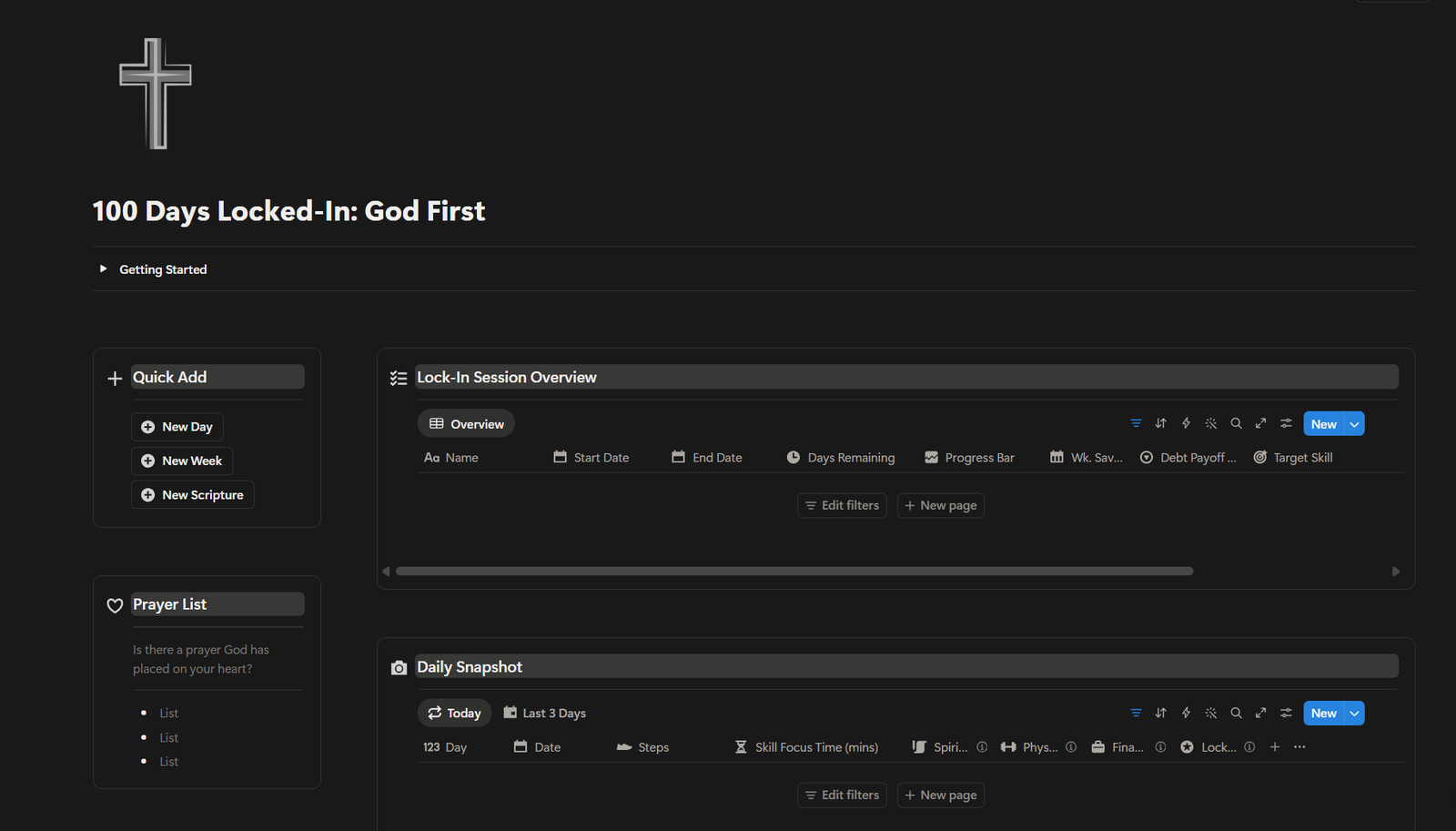Screen dimensions: 1456x831
Task: Click New page in Daily Snapshot
Action: pyautogui.click(x=941, y=795)
